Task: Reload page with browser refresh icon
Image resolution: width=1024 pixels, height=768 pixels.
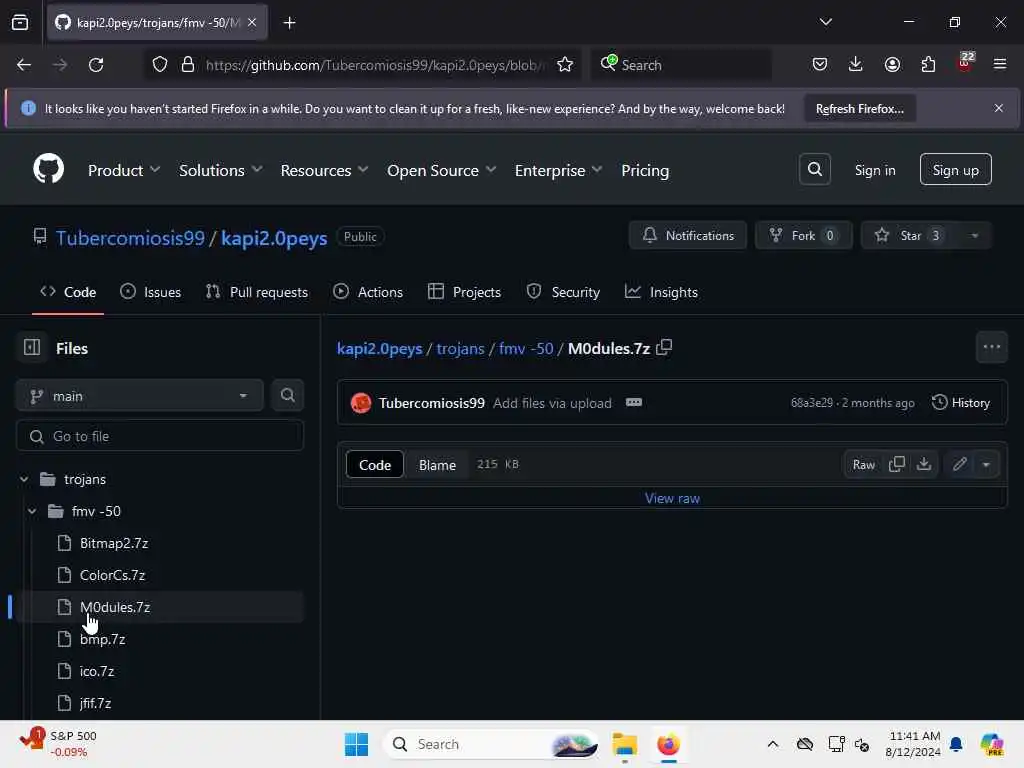Action: 96,65
